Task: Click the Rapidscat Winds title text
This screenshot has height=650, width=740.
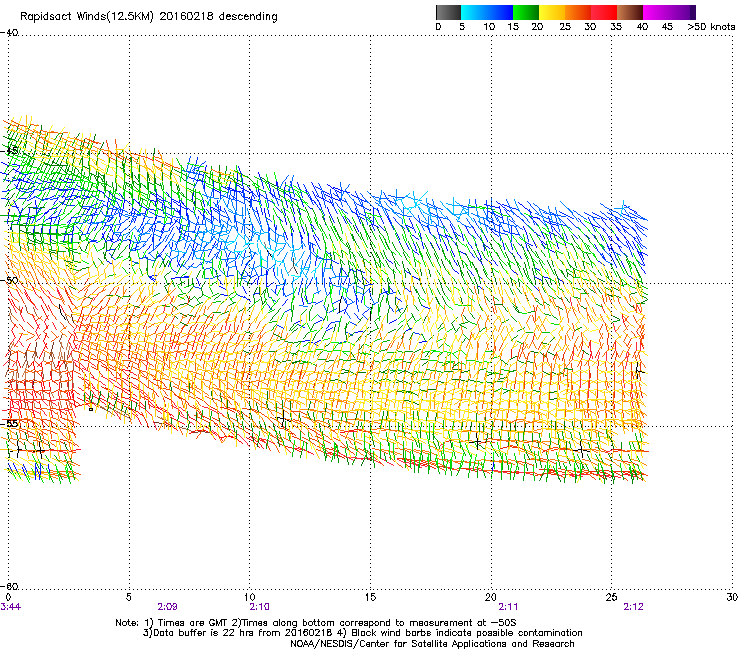Action: [x=149, y=17]
